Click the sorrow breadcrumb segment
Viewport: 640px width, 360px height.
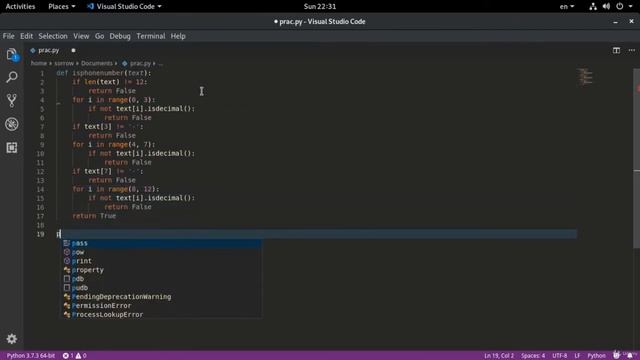(x=64, y=63)
